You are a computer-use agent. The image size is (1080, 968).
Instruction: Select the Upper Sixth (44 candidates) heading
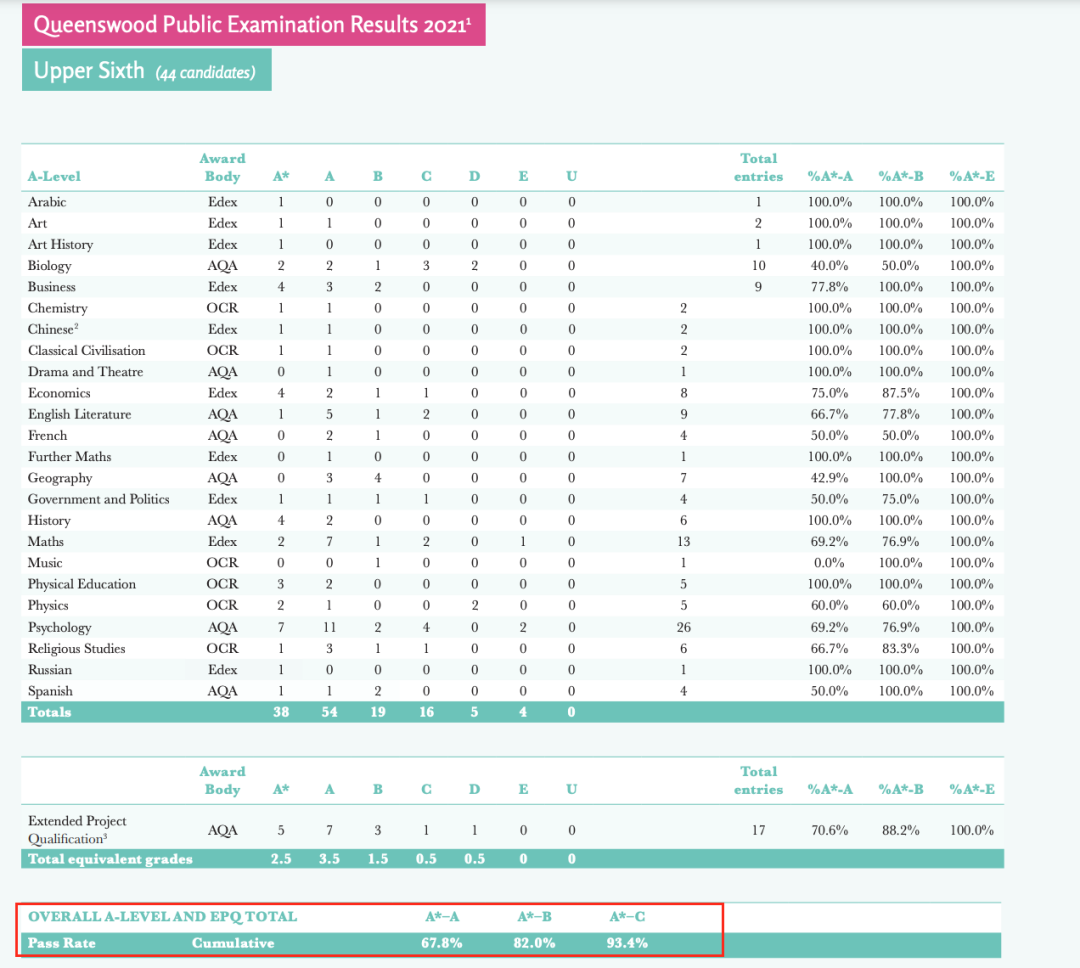(x=145, y=70)
